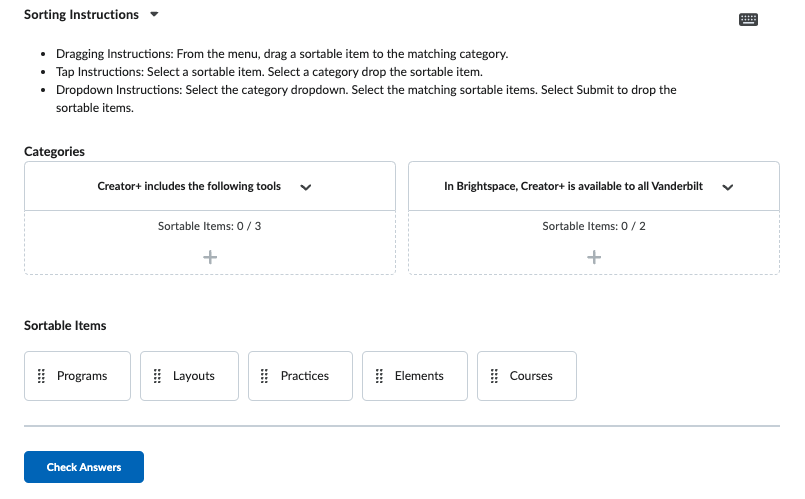Viewport: 805px width, 499px height.
Task: Click the Creator+ available to all Vanderbilt header
Action: point(580,187)
